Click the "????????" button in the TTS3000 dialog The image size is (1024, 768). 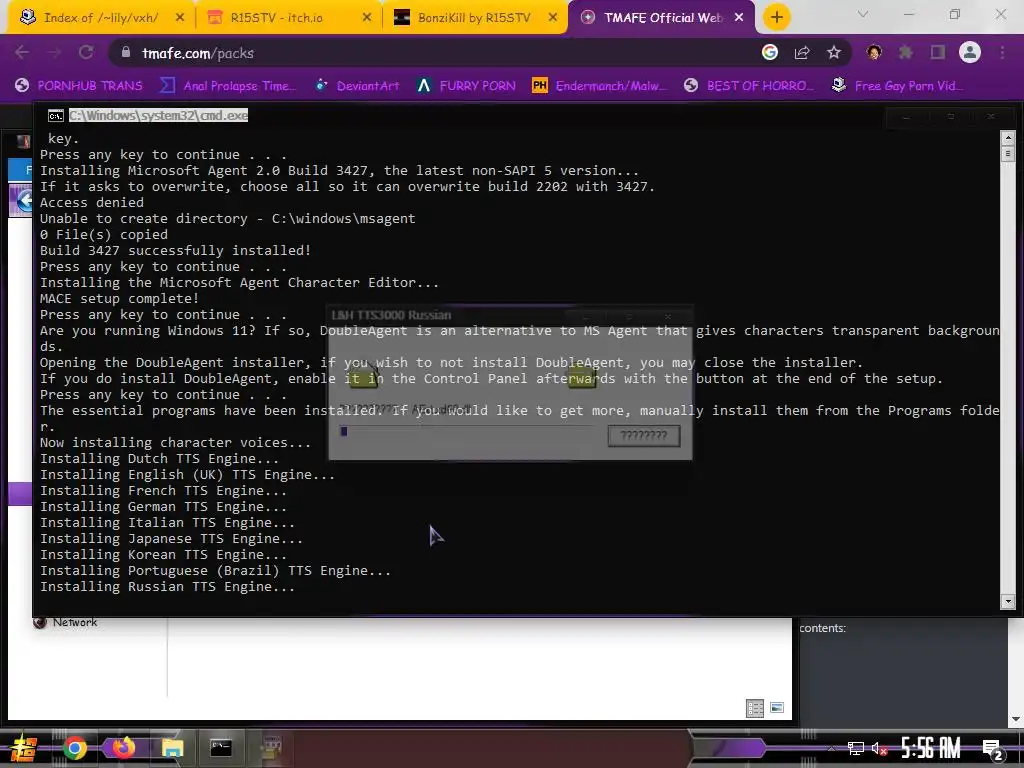[x=644, y=436]
